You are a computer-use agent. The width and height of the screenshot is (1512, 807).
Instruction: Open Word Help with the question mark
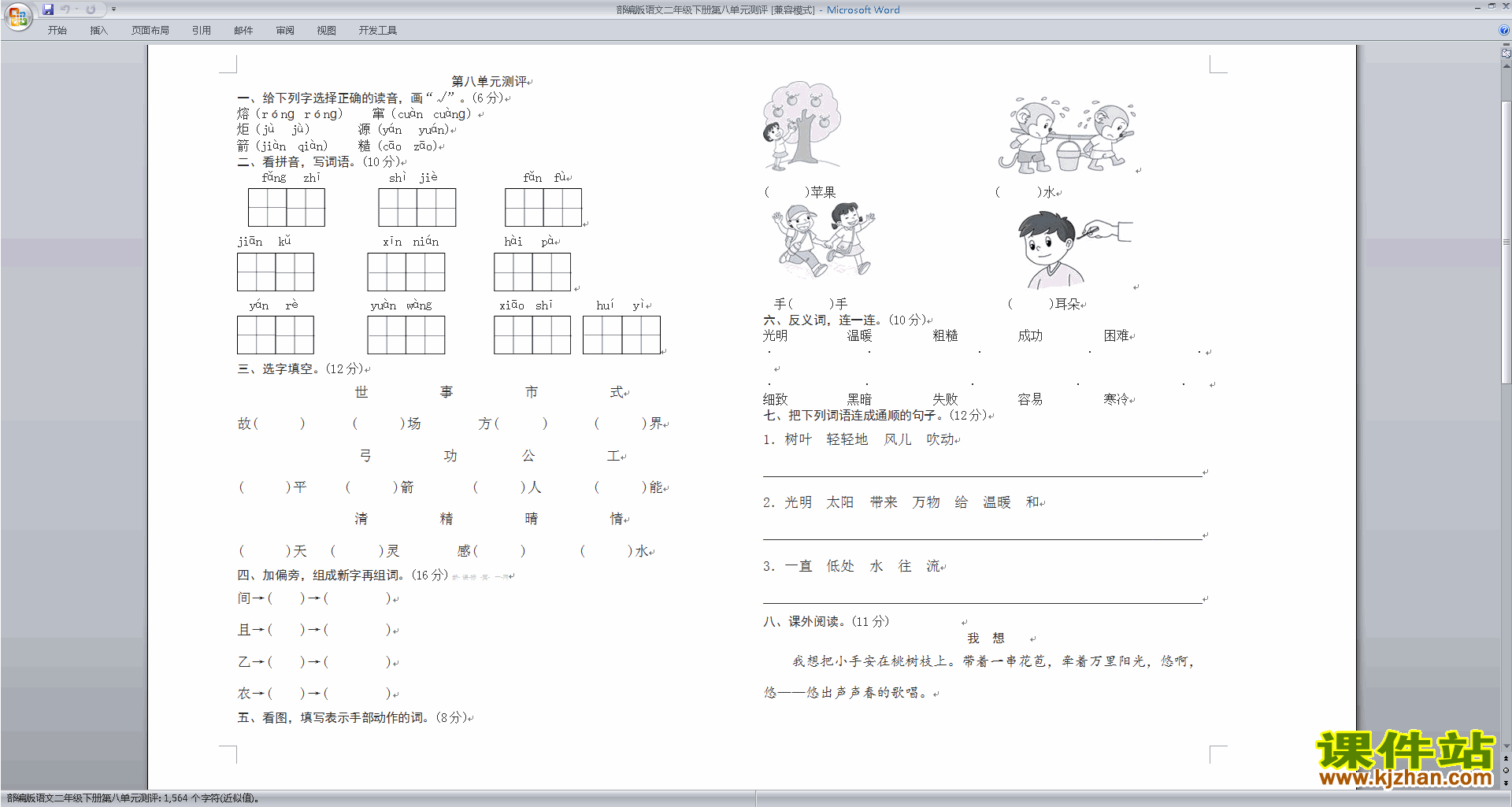1504,31
